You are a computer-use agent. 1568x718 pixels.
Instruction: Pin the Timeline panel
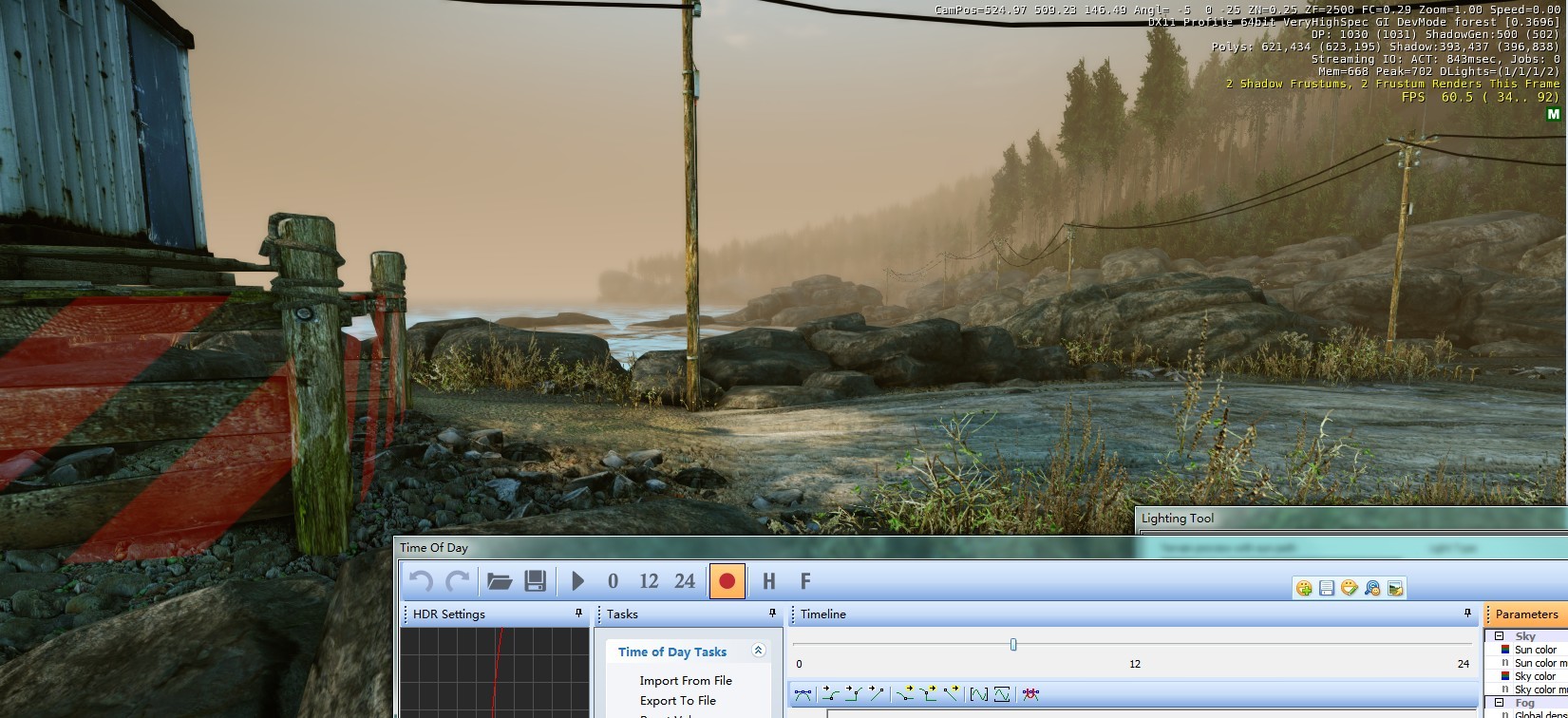pyautogui.click(x=1468, y=614)
